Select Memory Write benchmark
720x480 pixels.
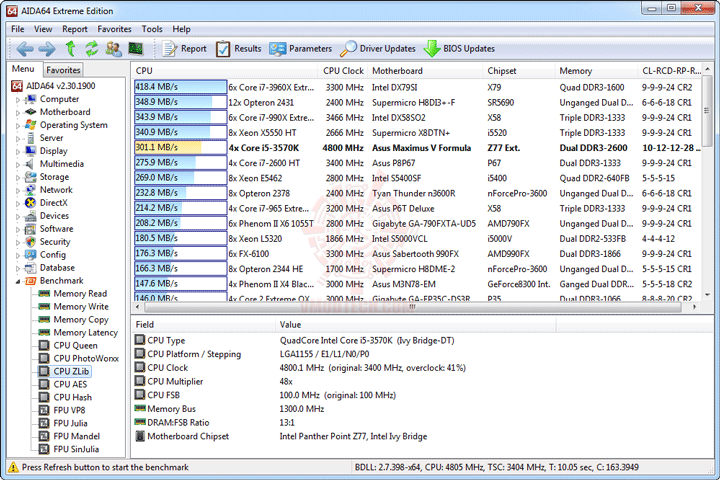point(81,306)
